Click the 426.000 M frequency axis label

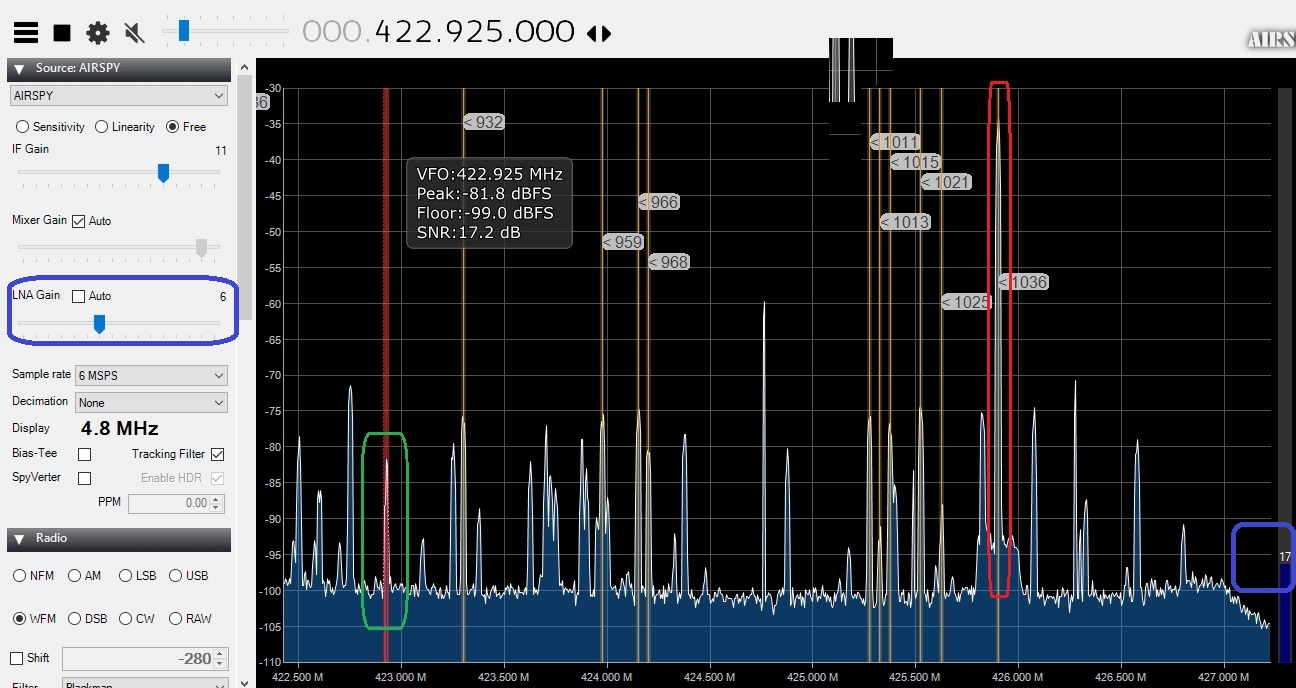pos(1018,677)
